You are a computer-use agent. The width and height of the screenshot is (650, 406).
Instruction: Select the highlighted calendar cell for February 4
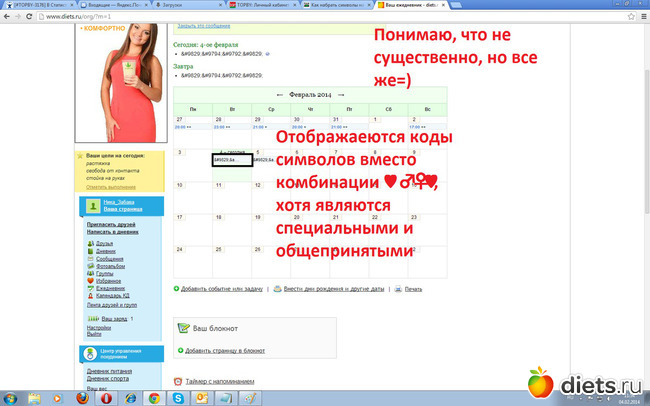[232, 159]
